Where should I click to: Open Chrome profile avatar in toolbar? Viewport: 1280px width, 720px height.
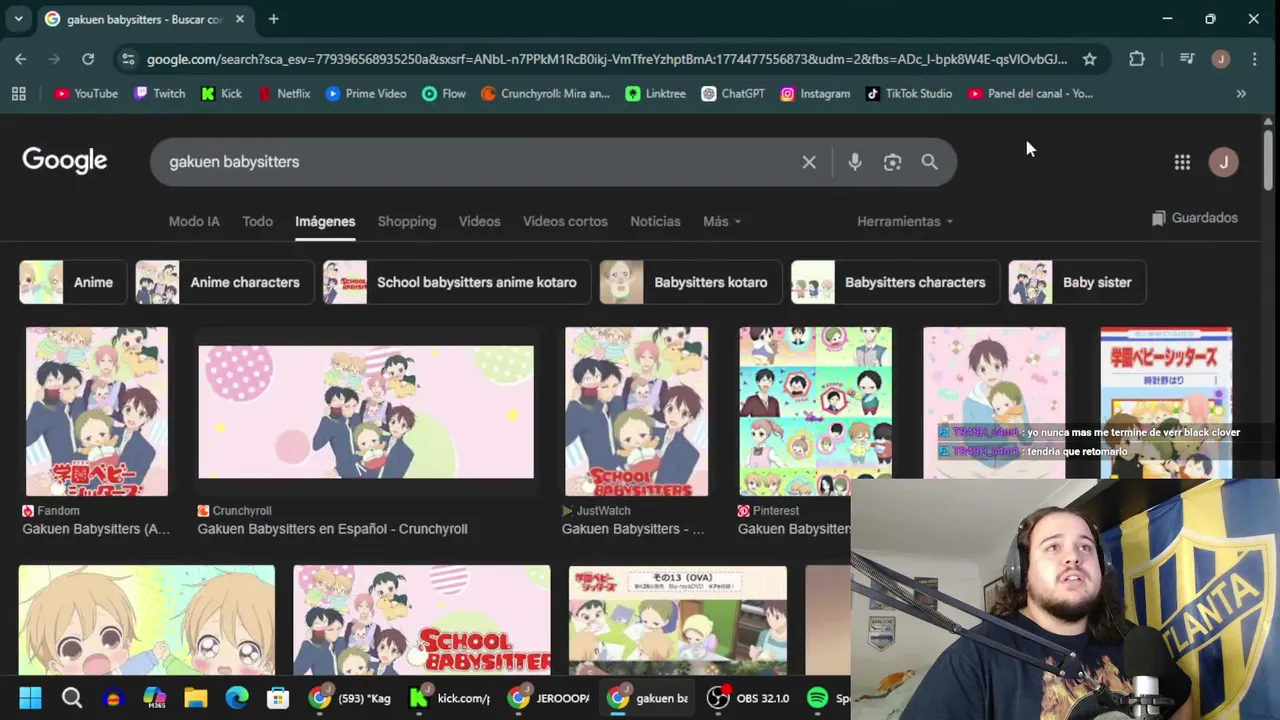[x=1220, y=59]
